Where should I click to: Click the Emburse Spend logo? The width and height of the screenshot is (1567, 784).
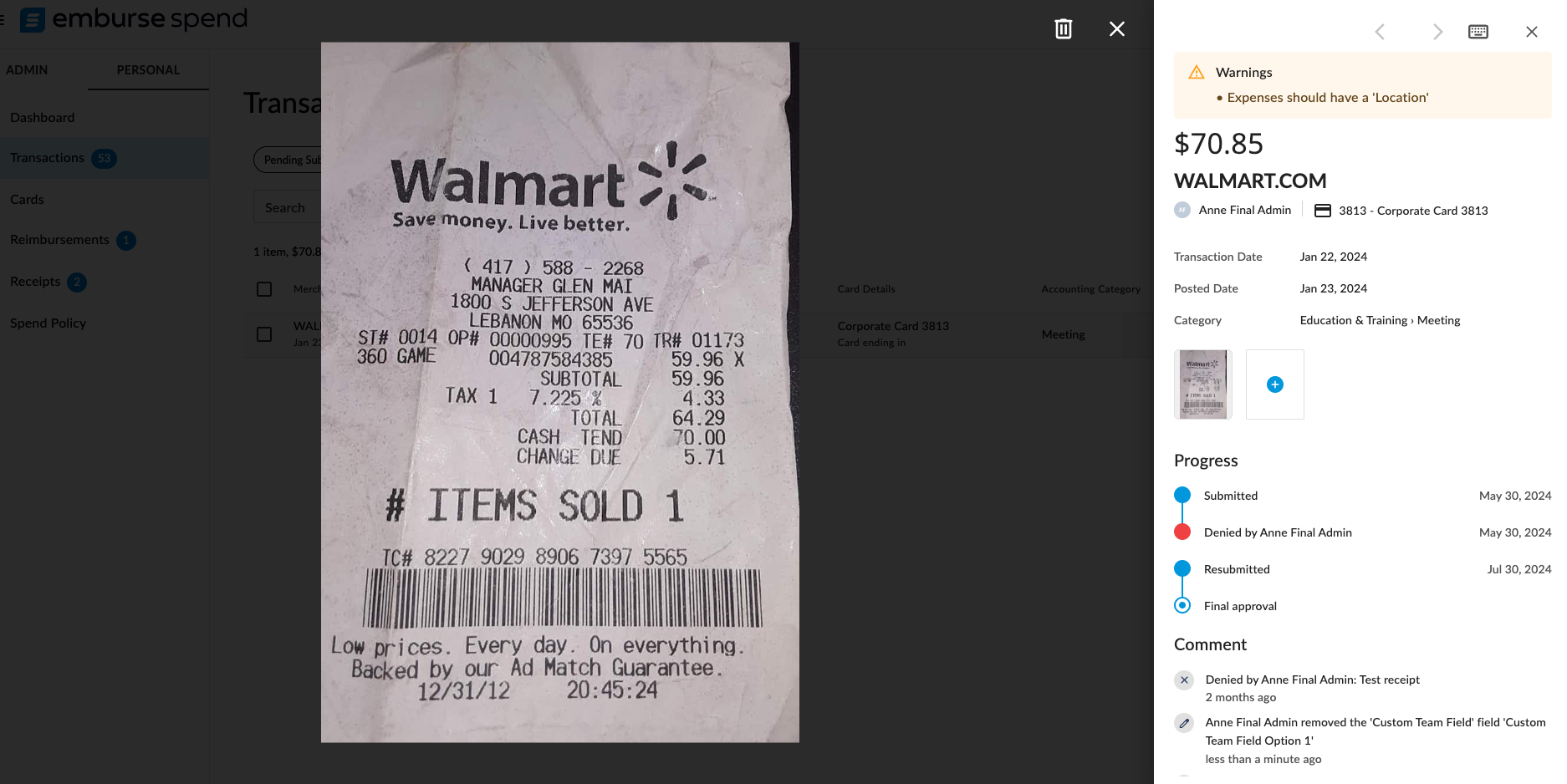click(x=134, y=18)
